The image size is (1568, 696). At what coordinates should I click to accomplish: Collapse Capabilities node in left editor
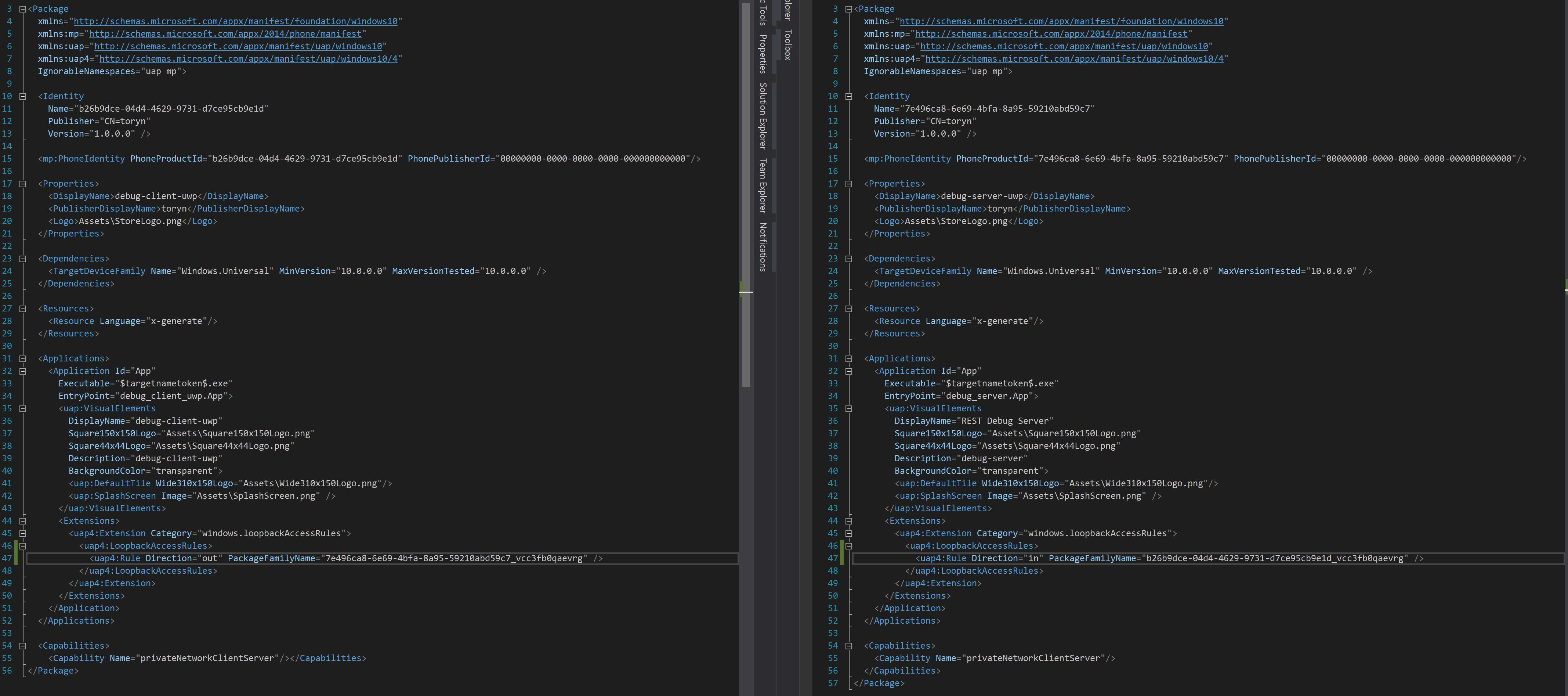point(22,646)
